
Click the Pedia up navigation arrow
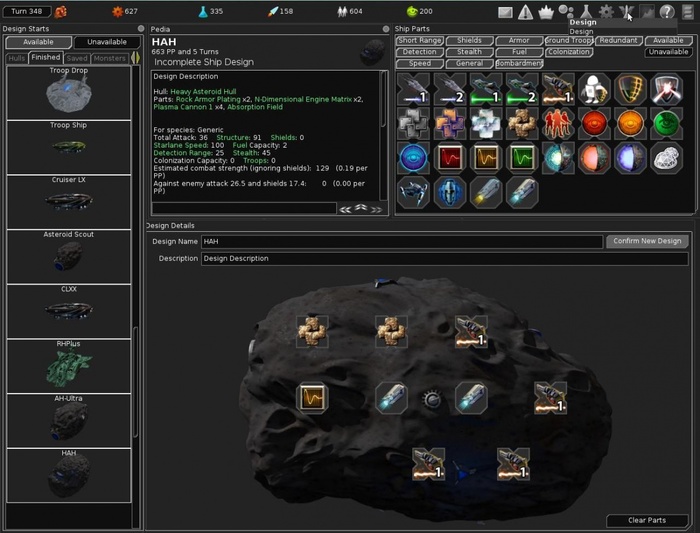pos(361,208)
